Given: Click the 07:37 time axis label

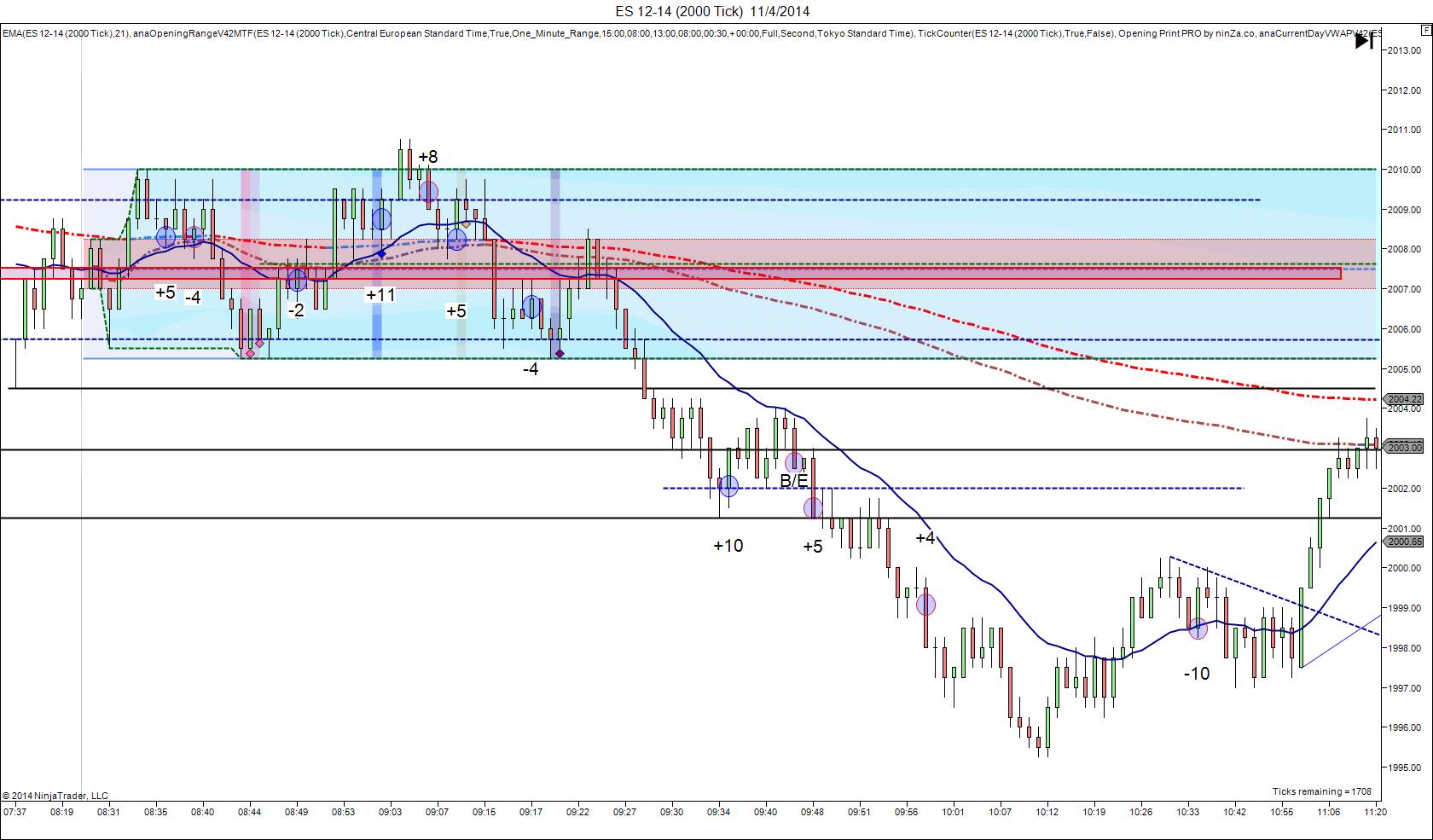Looking at the screenshot, I should tap(15, 812).
